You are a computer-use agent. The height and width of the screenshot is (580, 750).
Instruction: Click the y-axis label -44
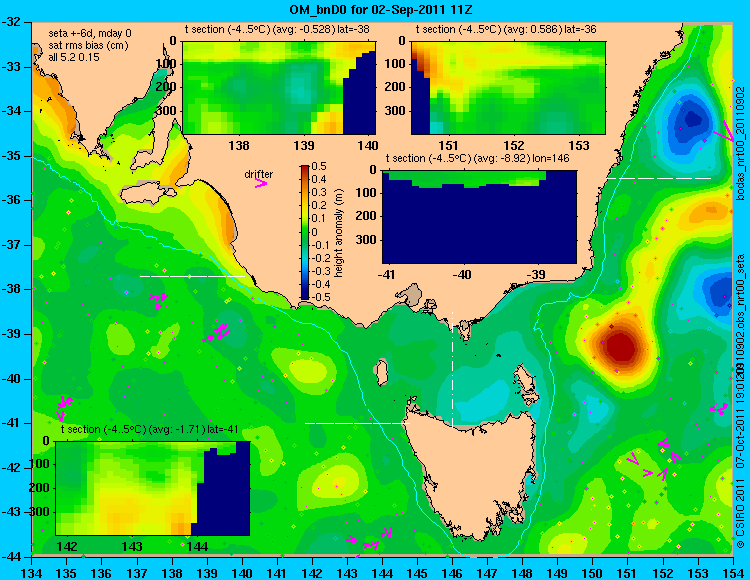click(x=13, y=557)
